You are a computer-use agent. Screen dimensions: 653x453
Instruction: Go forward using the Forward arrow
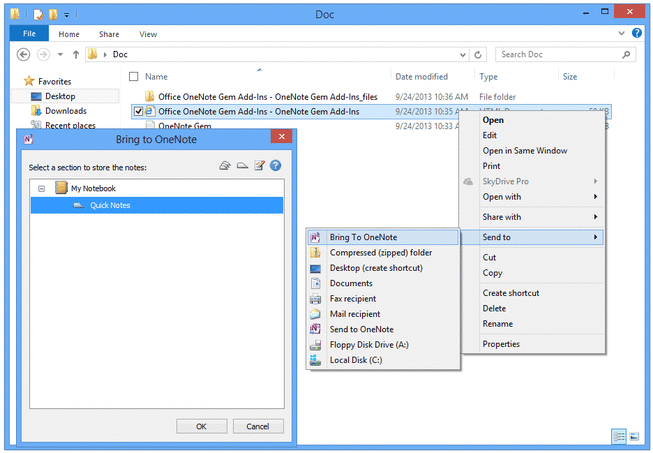point(43,55)
